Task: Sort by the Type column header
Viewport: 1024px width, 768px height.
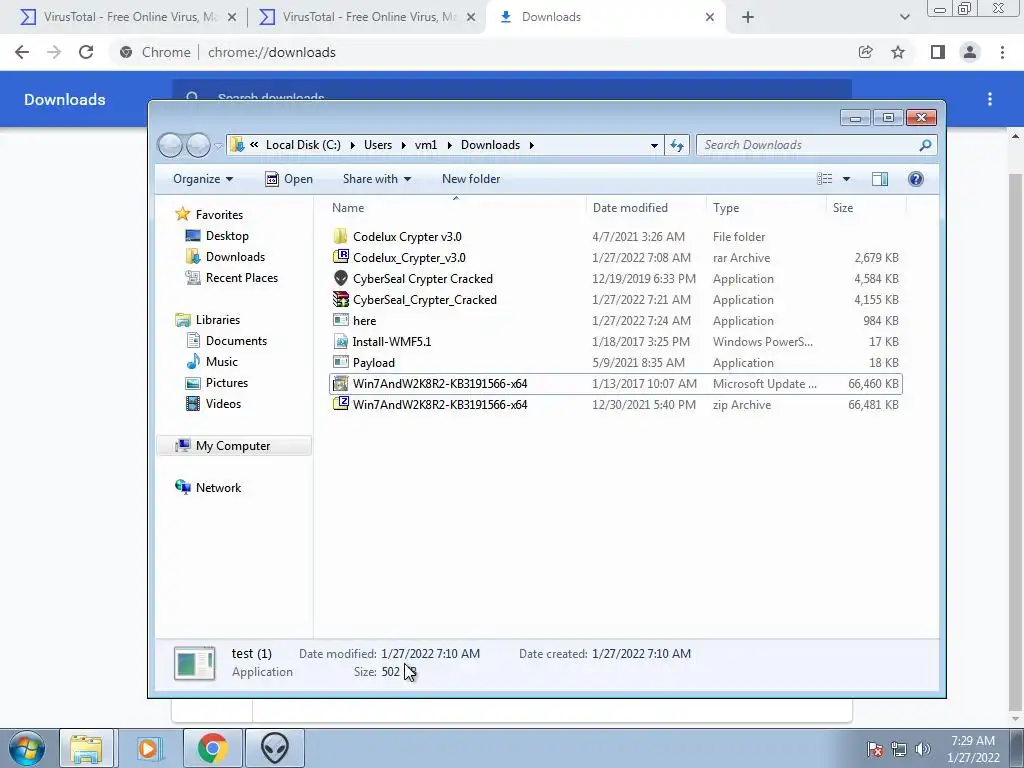Action: (766, 208)
